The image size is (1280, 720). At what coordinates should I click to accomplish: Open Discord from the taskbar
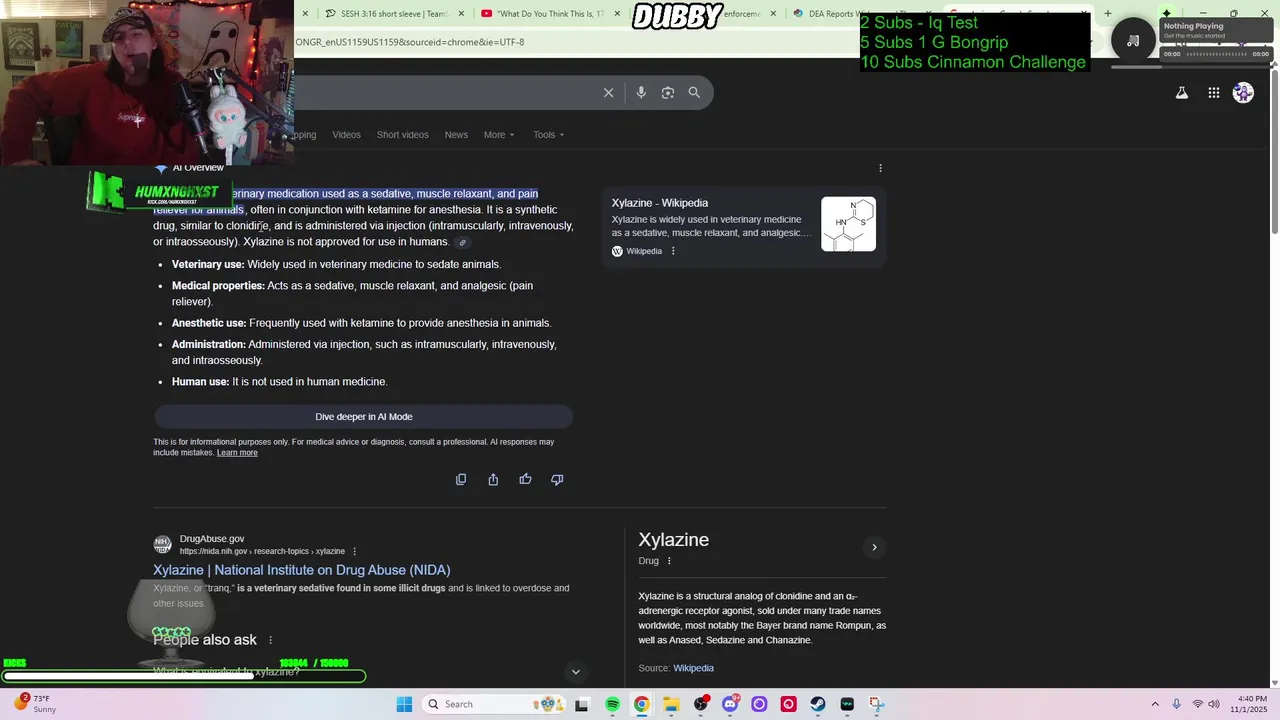(730, 704)
